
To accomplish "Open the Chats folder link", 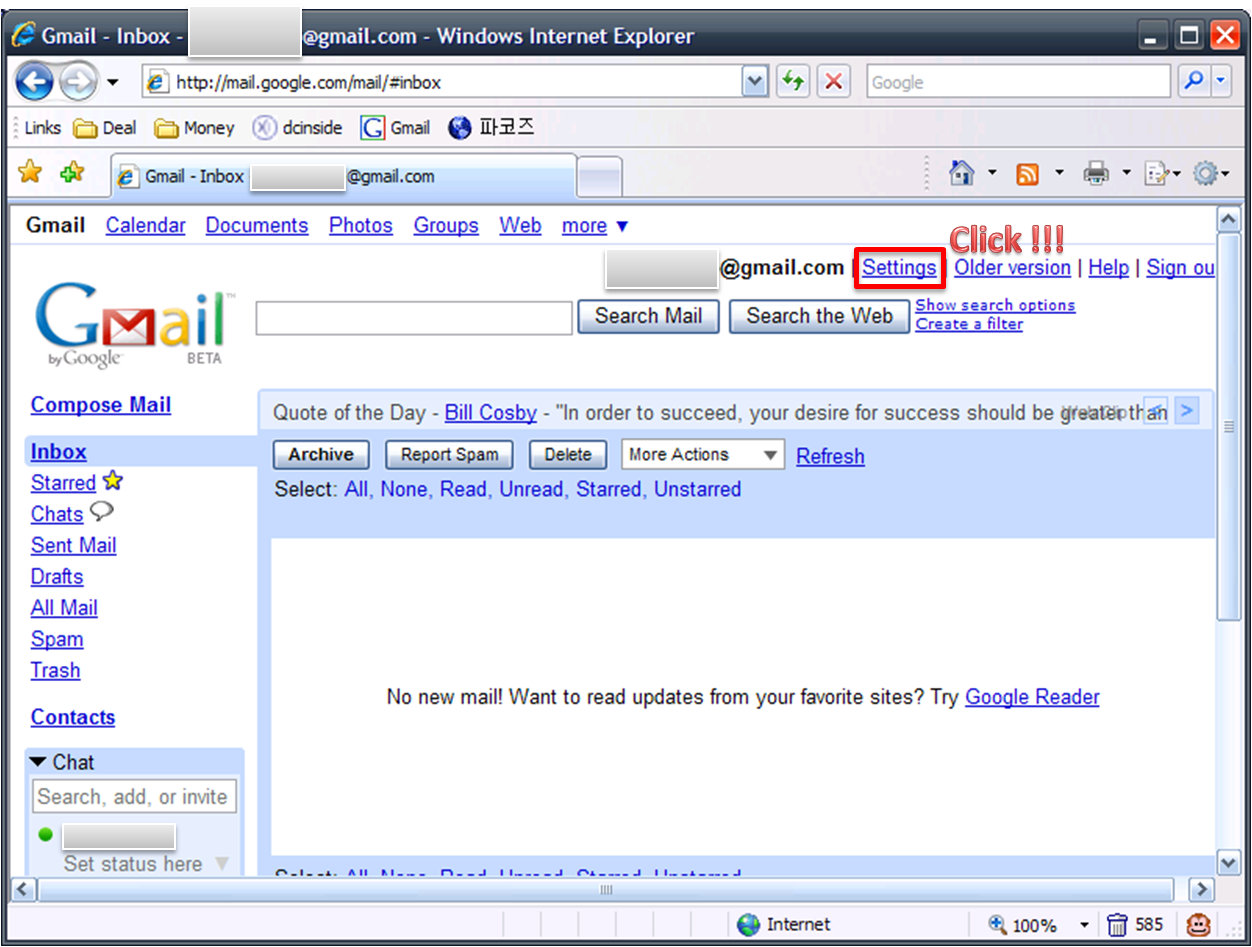I will coord(57,514).
